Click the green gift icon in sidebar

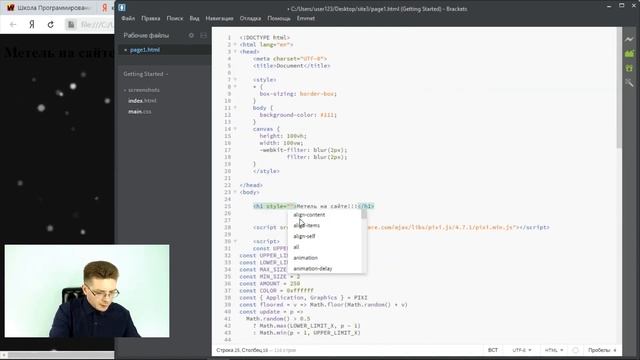(x=629, y=68)
